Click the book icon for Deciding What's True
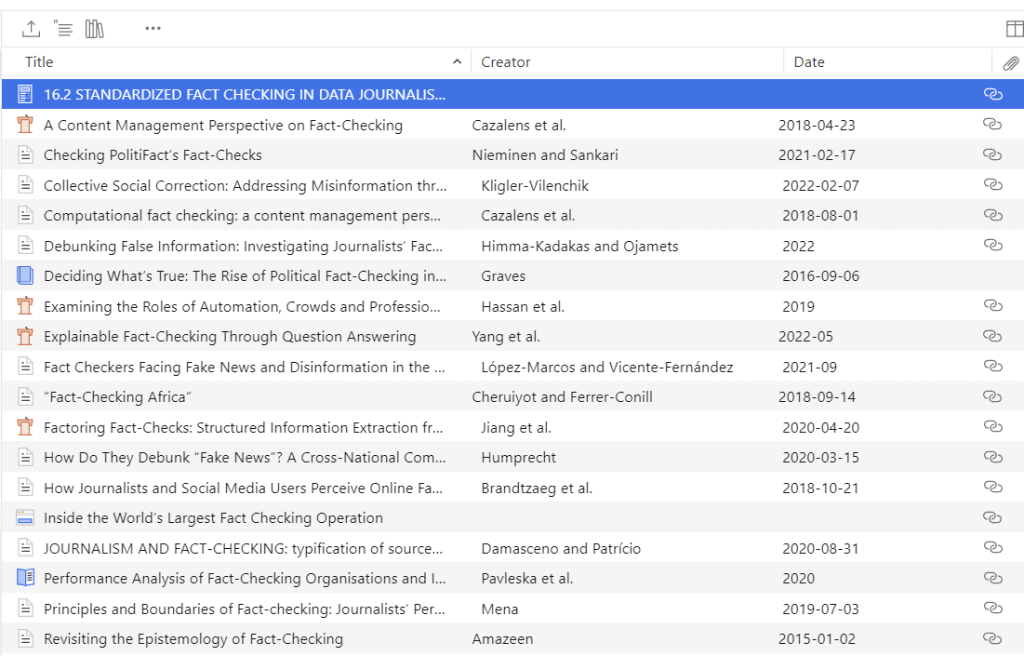1024x656 pixels. coord(25,276)
